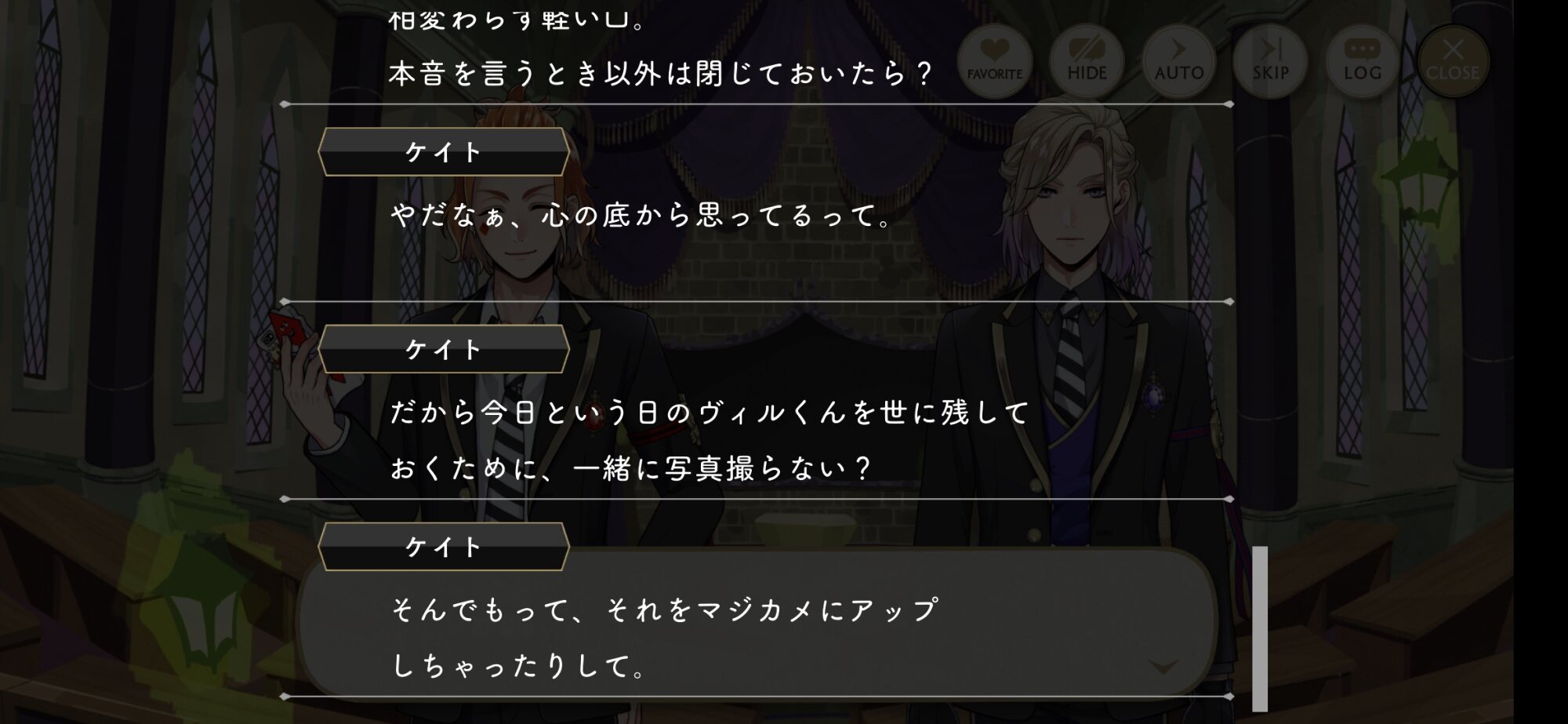
Task: Click line だから今日という日のヴィルくんを世に残して
Action: 710,413
